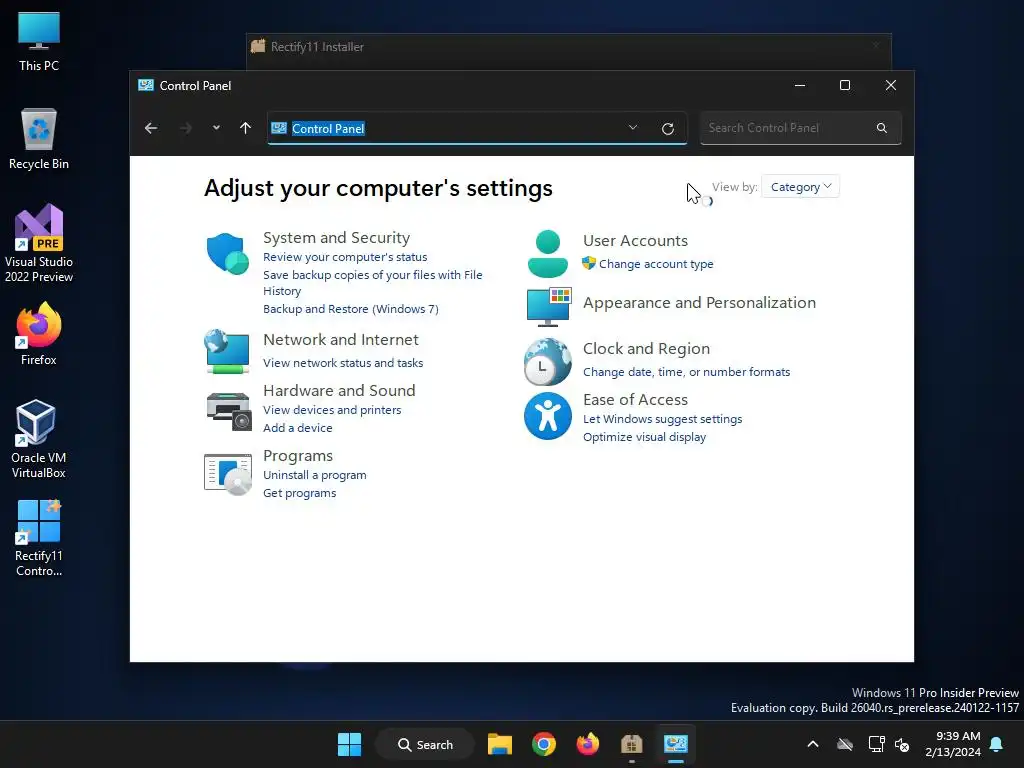The height and width of the screenshot is (768, 1024).
Task: Click Uninstall a program
Action: point(315,475)
